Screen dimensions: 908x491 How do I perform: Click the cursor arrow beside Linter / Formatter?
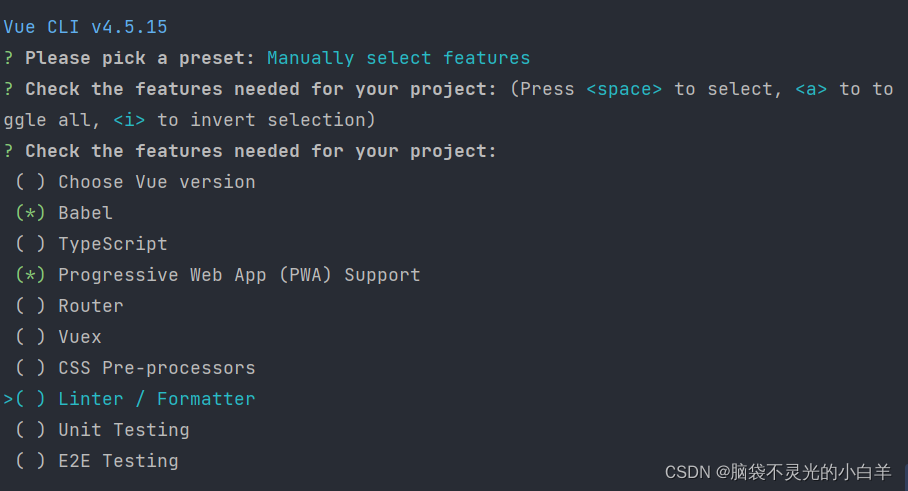(8, 399)
